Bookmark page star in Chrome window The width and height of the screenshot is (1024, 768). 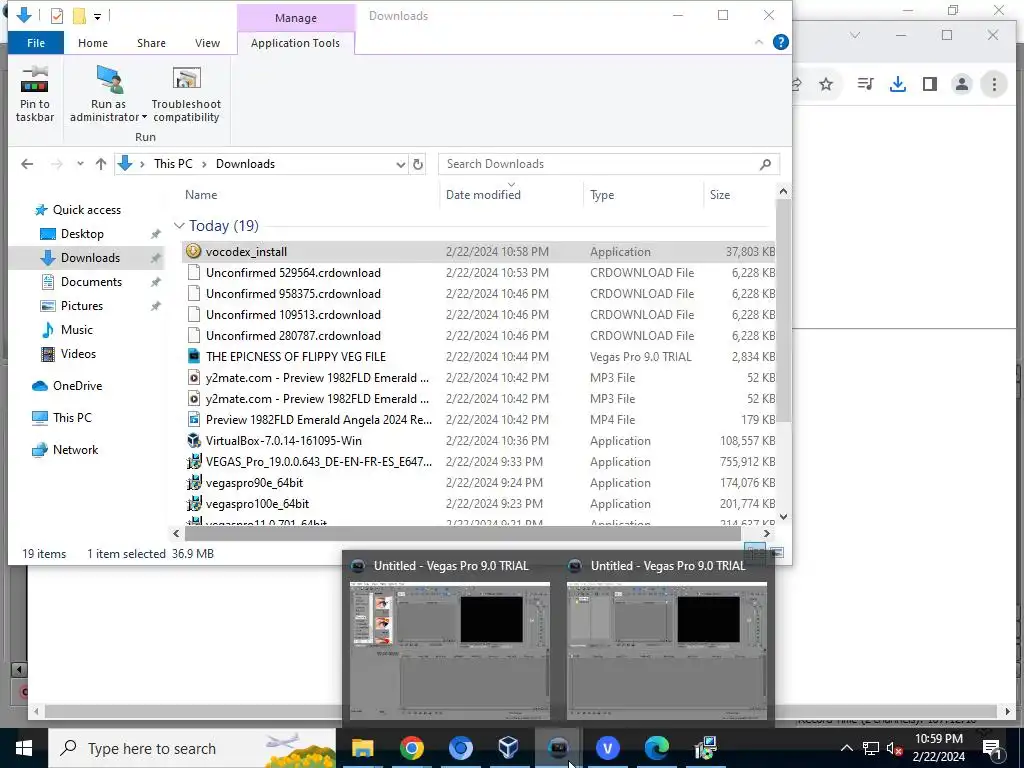(x=826, y=84)
